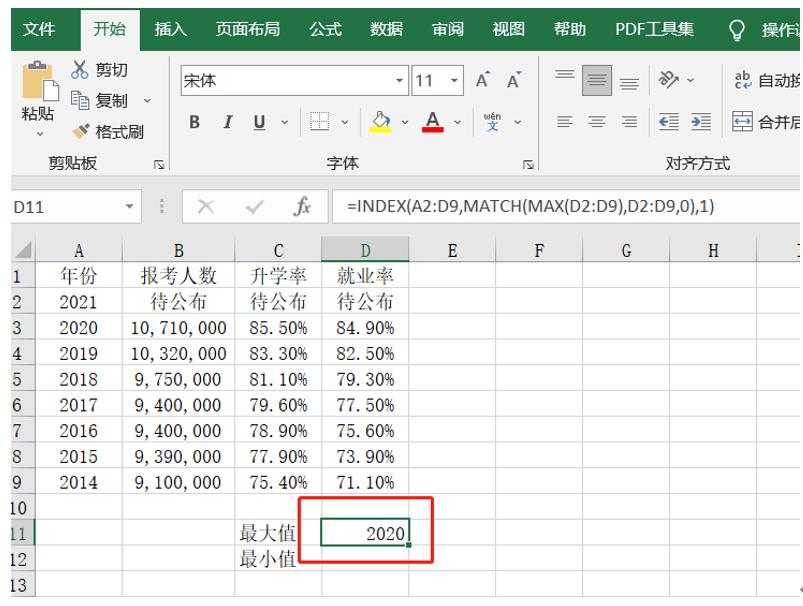Open the font name dropdown showing 宋体
The image size is (803, 606).
click(x=398, y=79)
